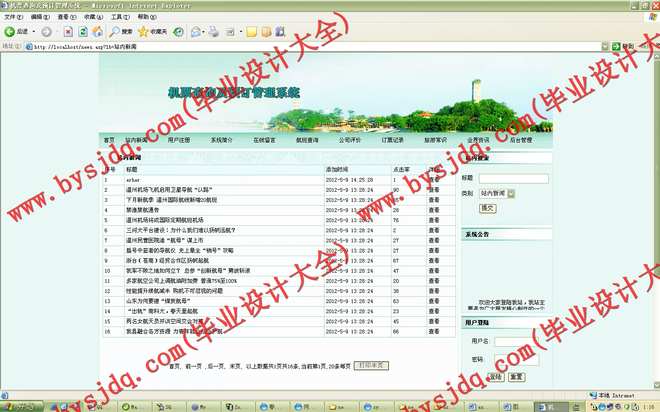Select the 用户注册 navigation tab
This screenshot has height=412, width=660.
[x=178, y=140]
